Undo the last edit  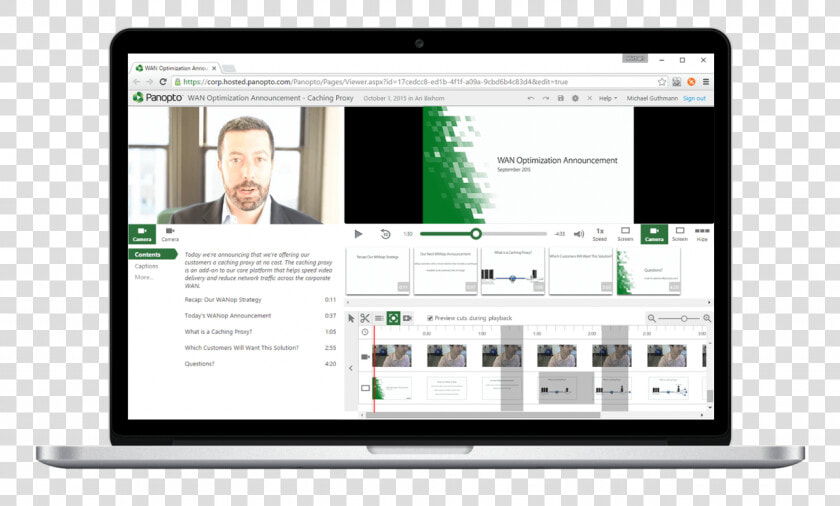(531, 98)
